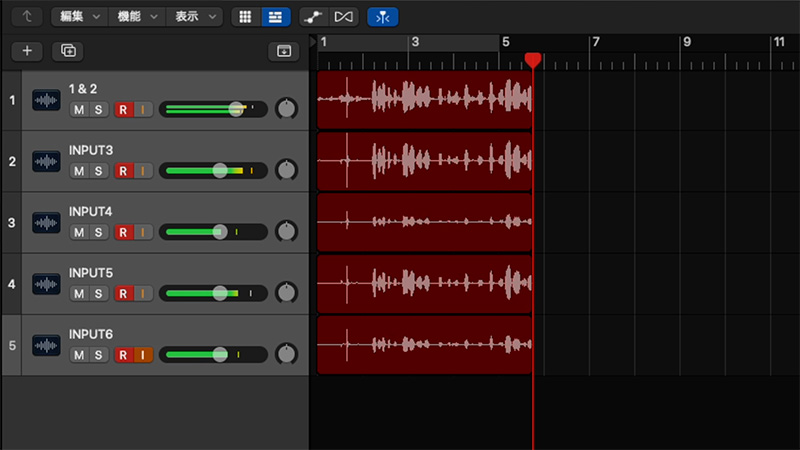Select the INPUT5 track name
The image size is (800, 450).
point(90,273)
